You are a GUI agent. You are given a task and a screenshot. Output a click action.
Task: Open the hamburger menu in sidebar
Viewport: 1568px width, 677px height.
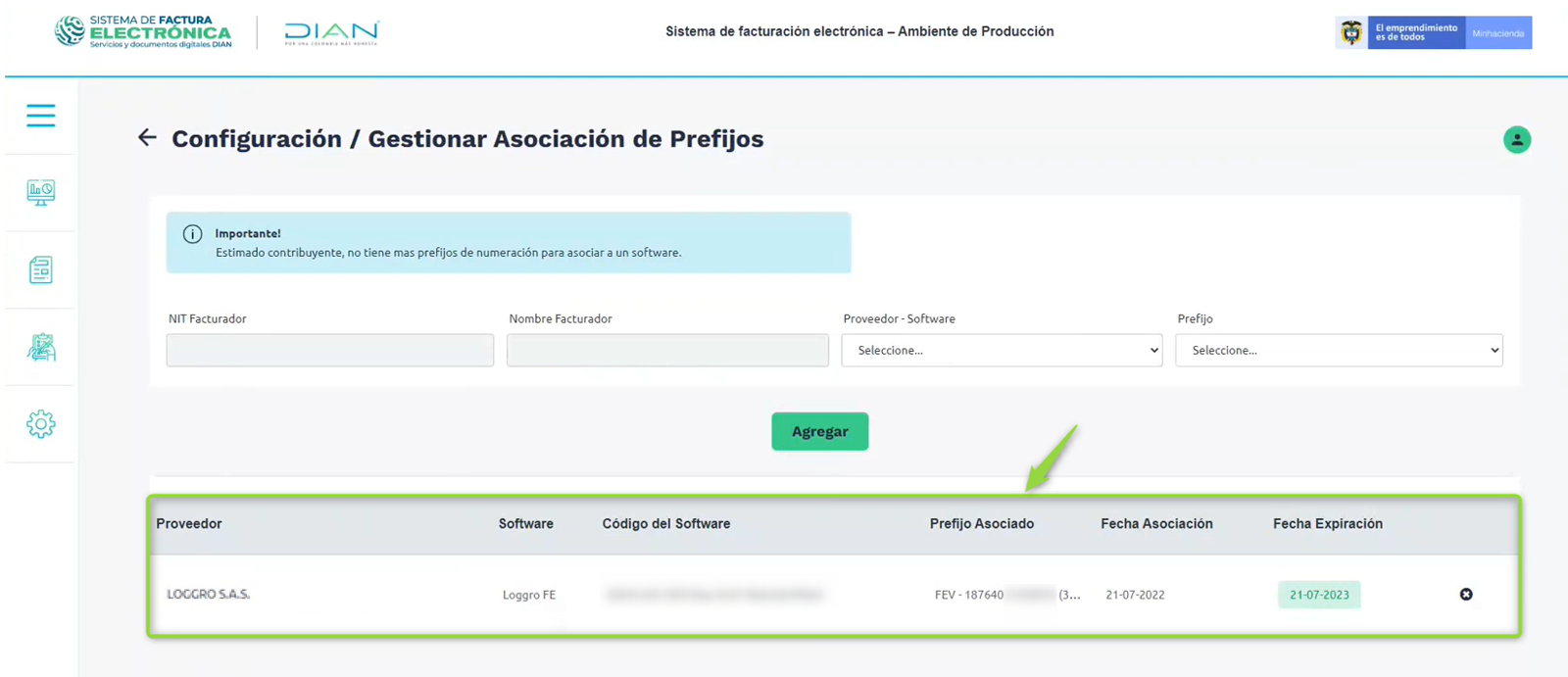click(x=40, y=116)
